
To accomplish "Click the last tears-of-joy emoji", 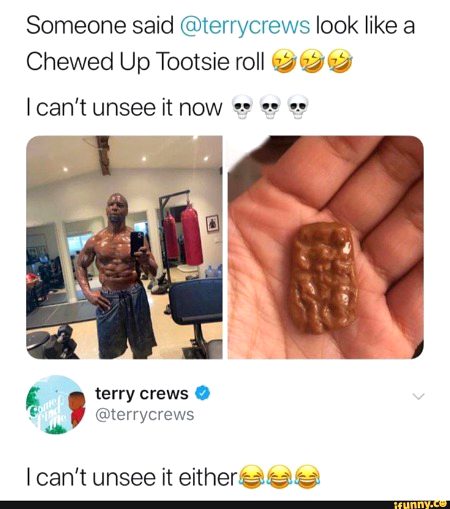I will 308,477.
